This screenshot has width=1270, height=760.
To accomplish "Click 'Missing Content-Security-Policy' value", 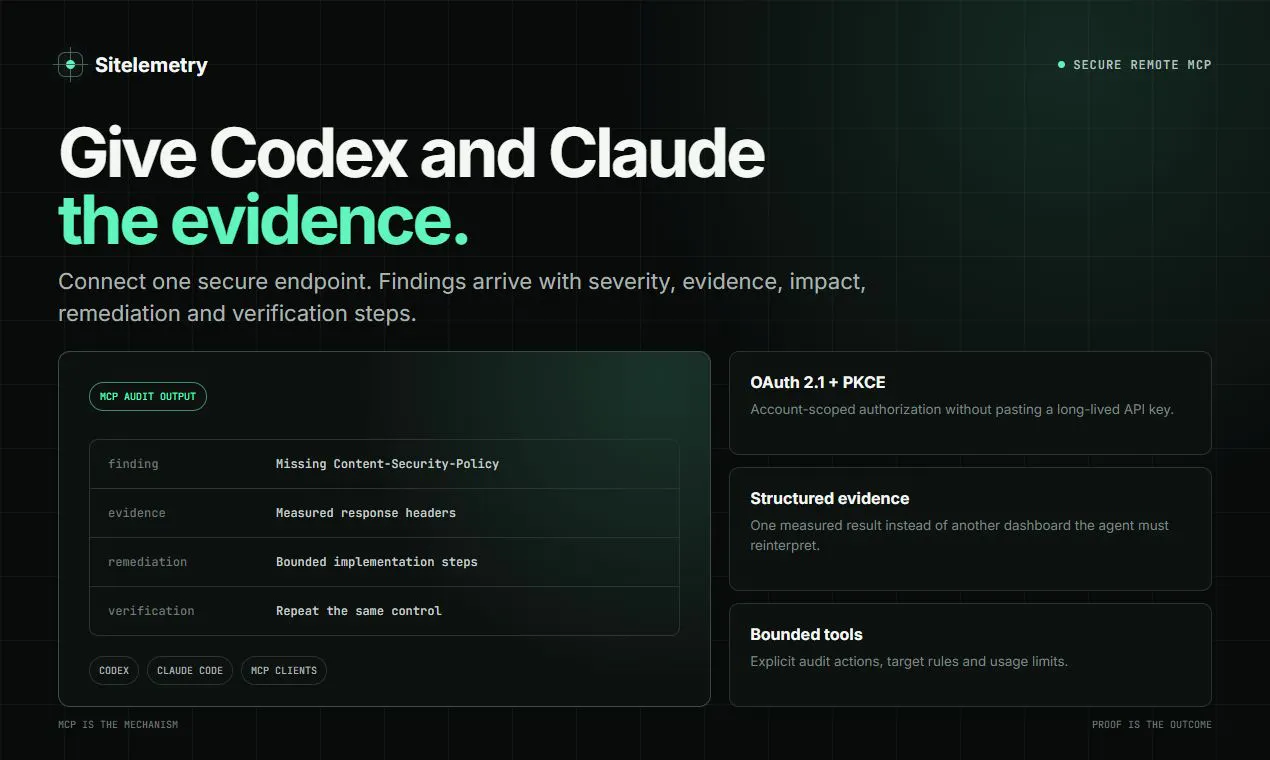I will point(387,464).
